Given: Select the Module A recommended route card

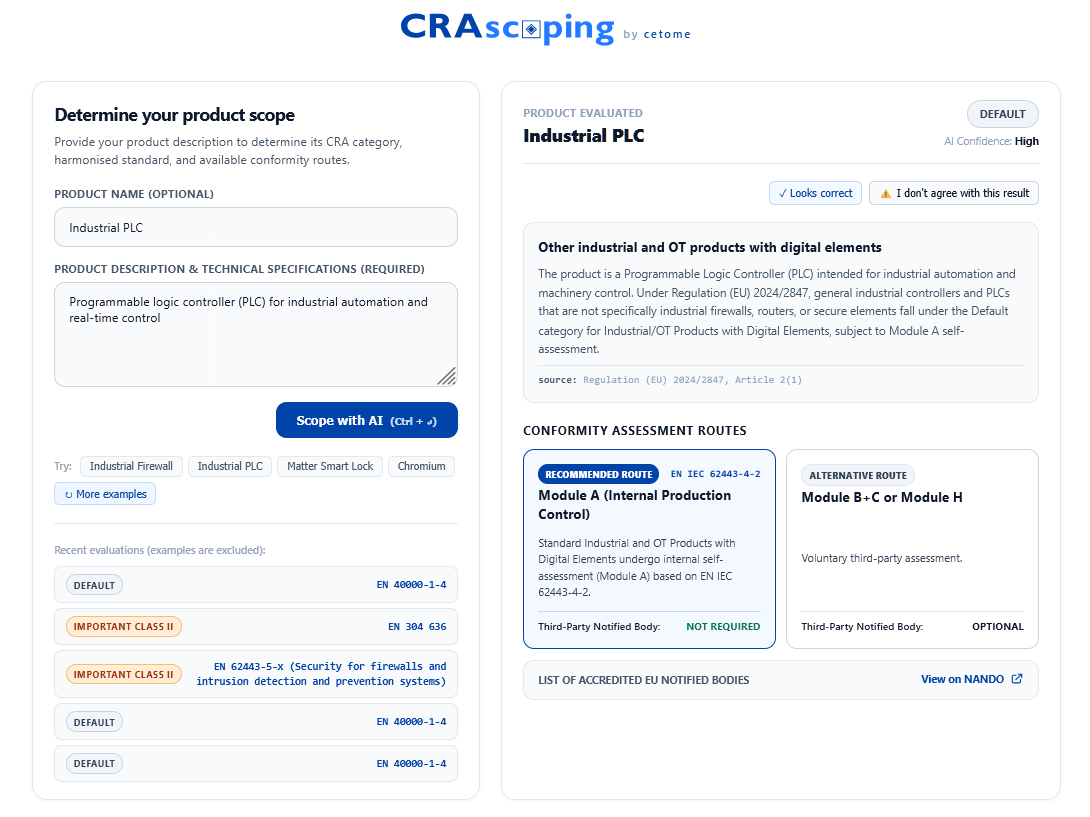Looking at the screenshot, I should coord(649,549).
